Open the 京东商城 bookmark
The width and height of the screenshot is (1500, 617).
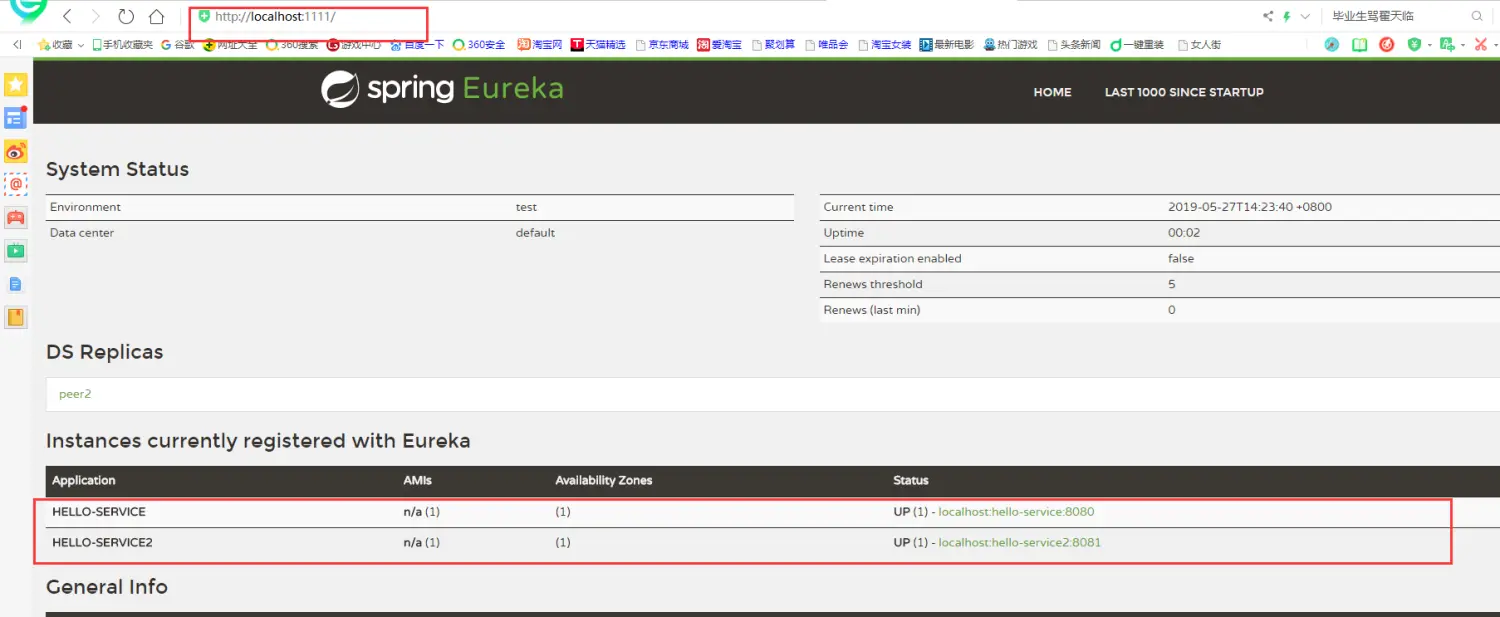click(662, 45)
